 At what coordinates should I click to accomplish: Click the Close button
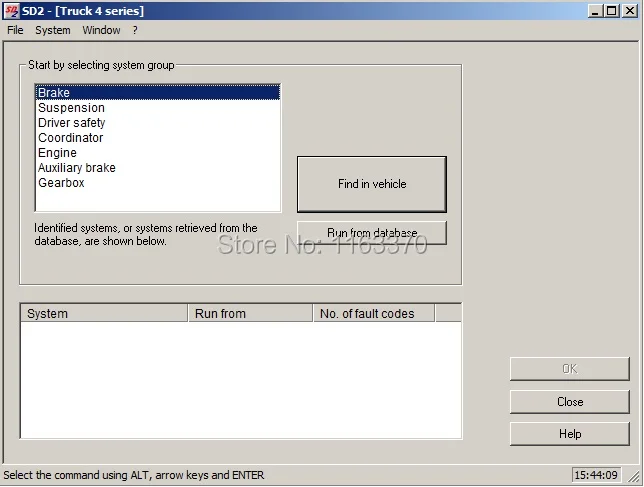[570, 402]
